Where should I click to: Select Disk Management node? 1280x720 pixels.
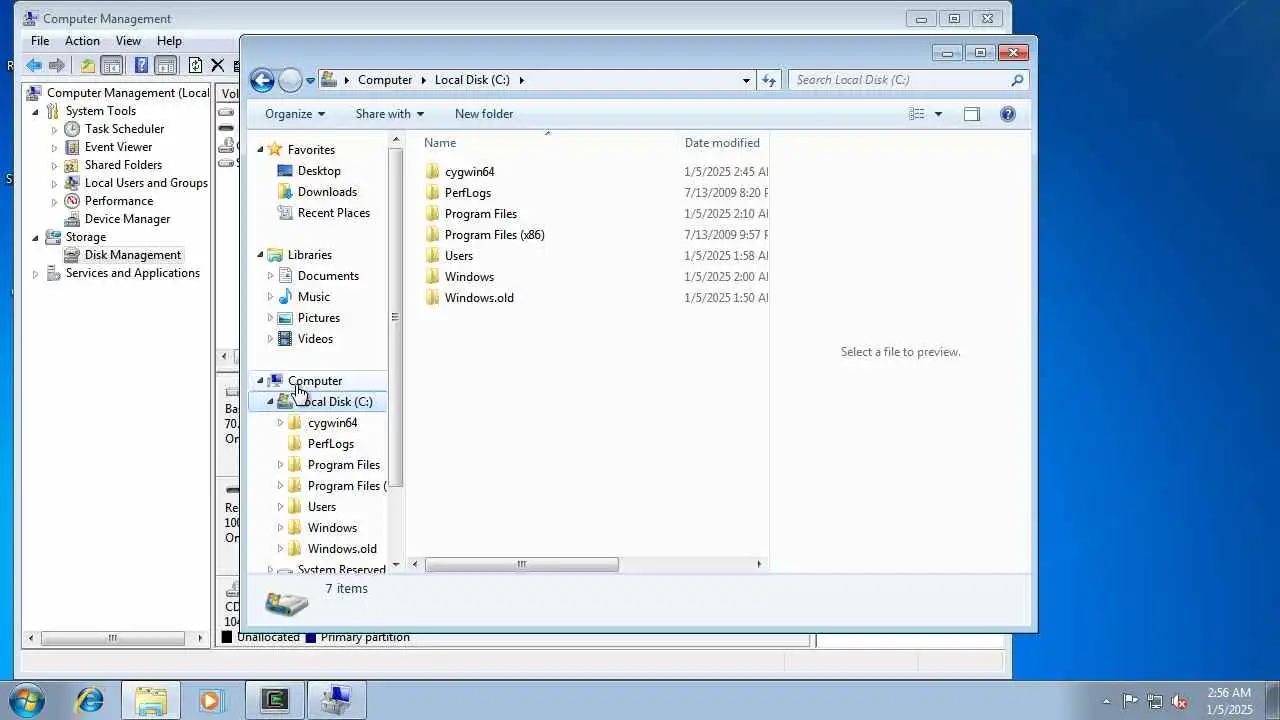(x=132, y=255)
